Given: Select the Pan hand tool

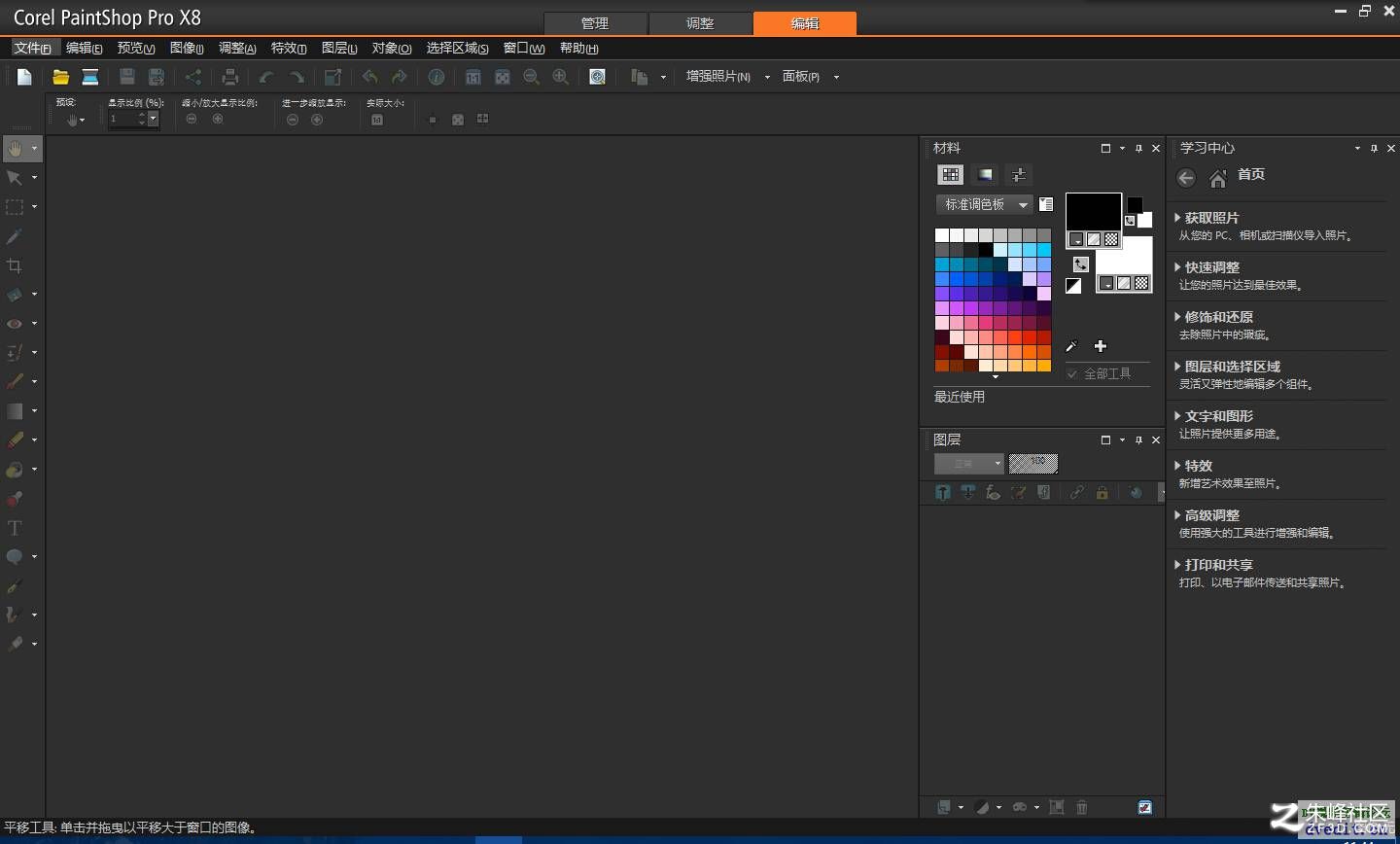Looking at the screenshot, I should (16, 149).
